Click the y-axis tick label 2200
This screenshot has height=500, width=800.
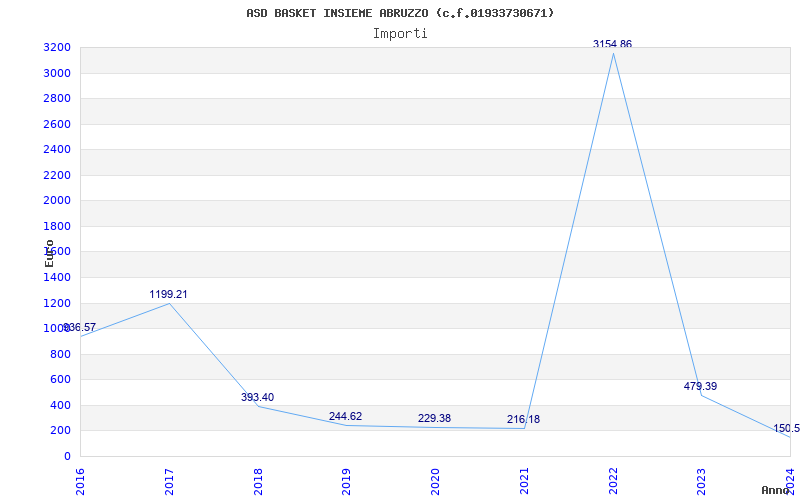(57, 176)
